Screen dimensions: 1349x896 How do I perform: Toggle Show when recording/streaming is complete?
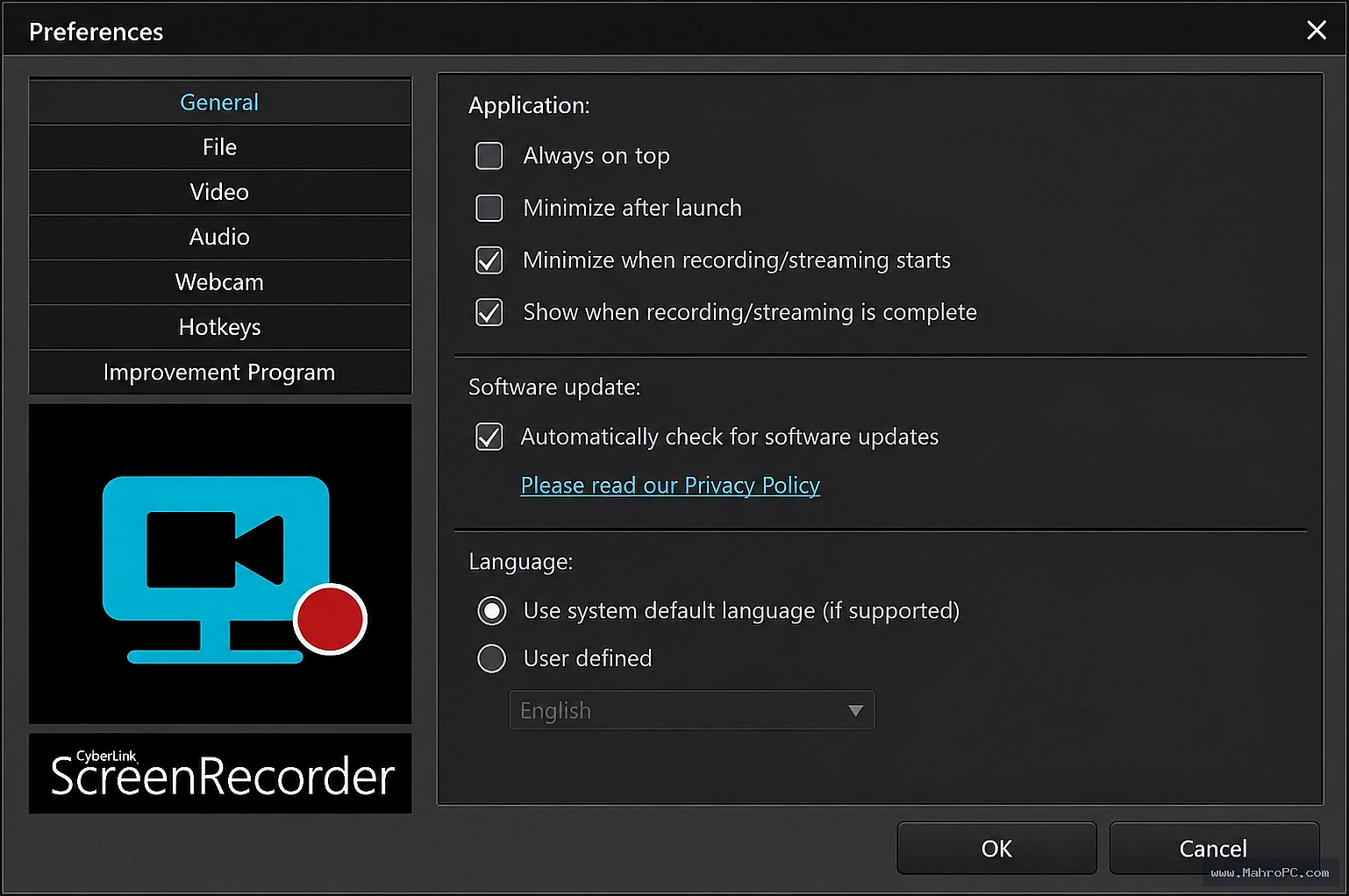coord(489,312)
